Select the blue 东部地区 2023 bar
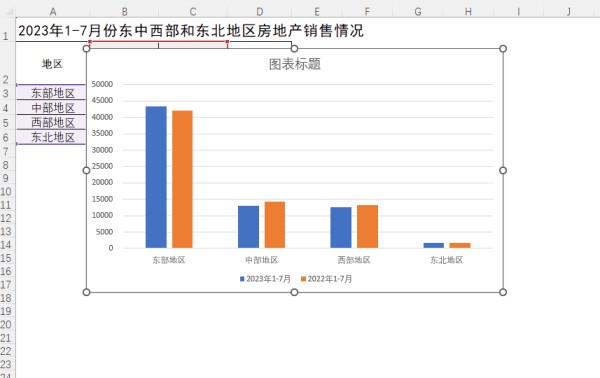The width and height of the screenshot is (600, 378). [x=156, y=177]
